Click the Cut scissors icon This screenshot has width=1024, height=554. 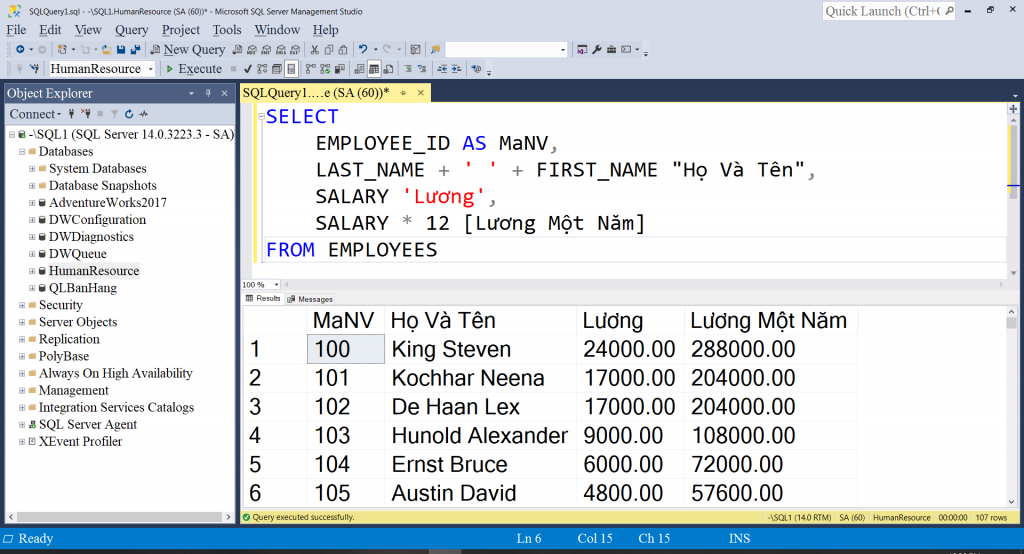314,50
